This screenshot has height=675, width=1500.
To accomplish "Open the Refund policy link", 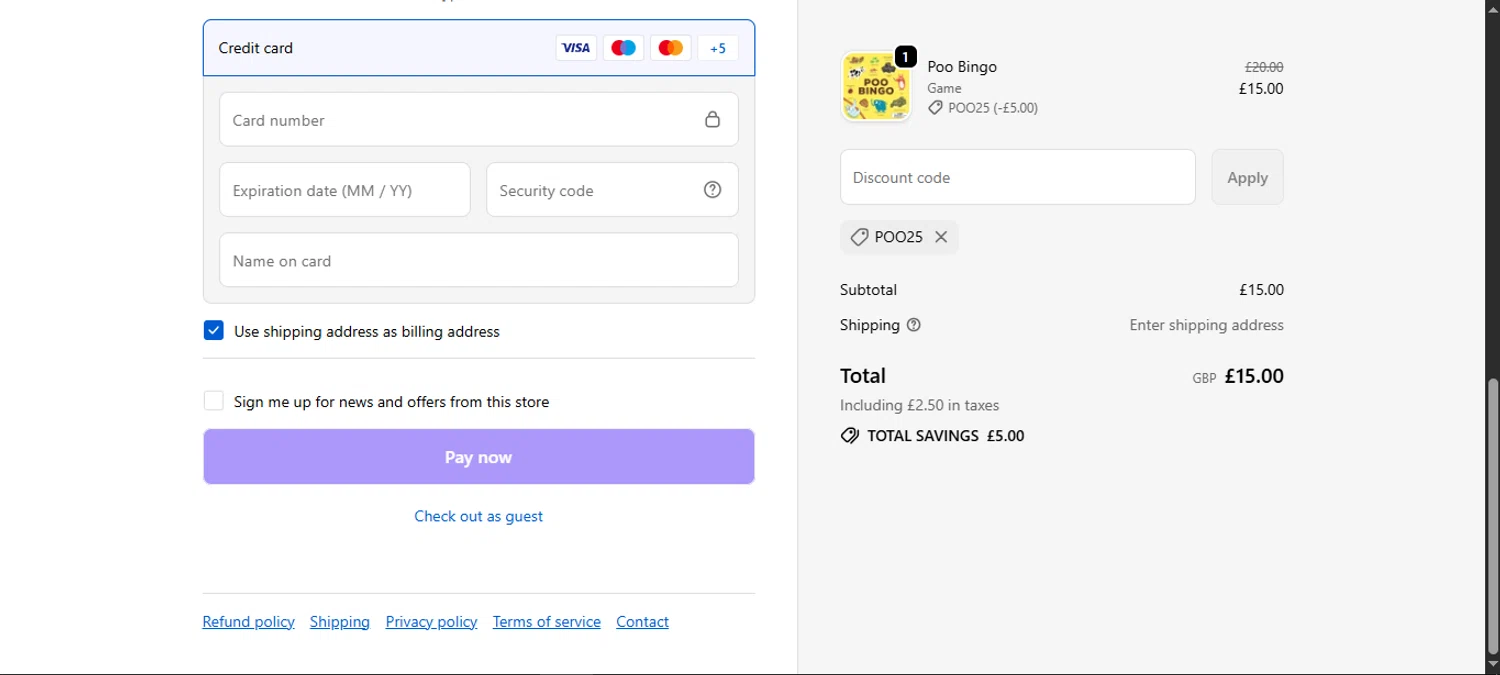I will (248, 622).
